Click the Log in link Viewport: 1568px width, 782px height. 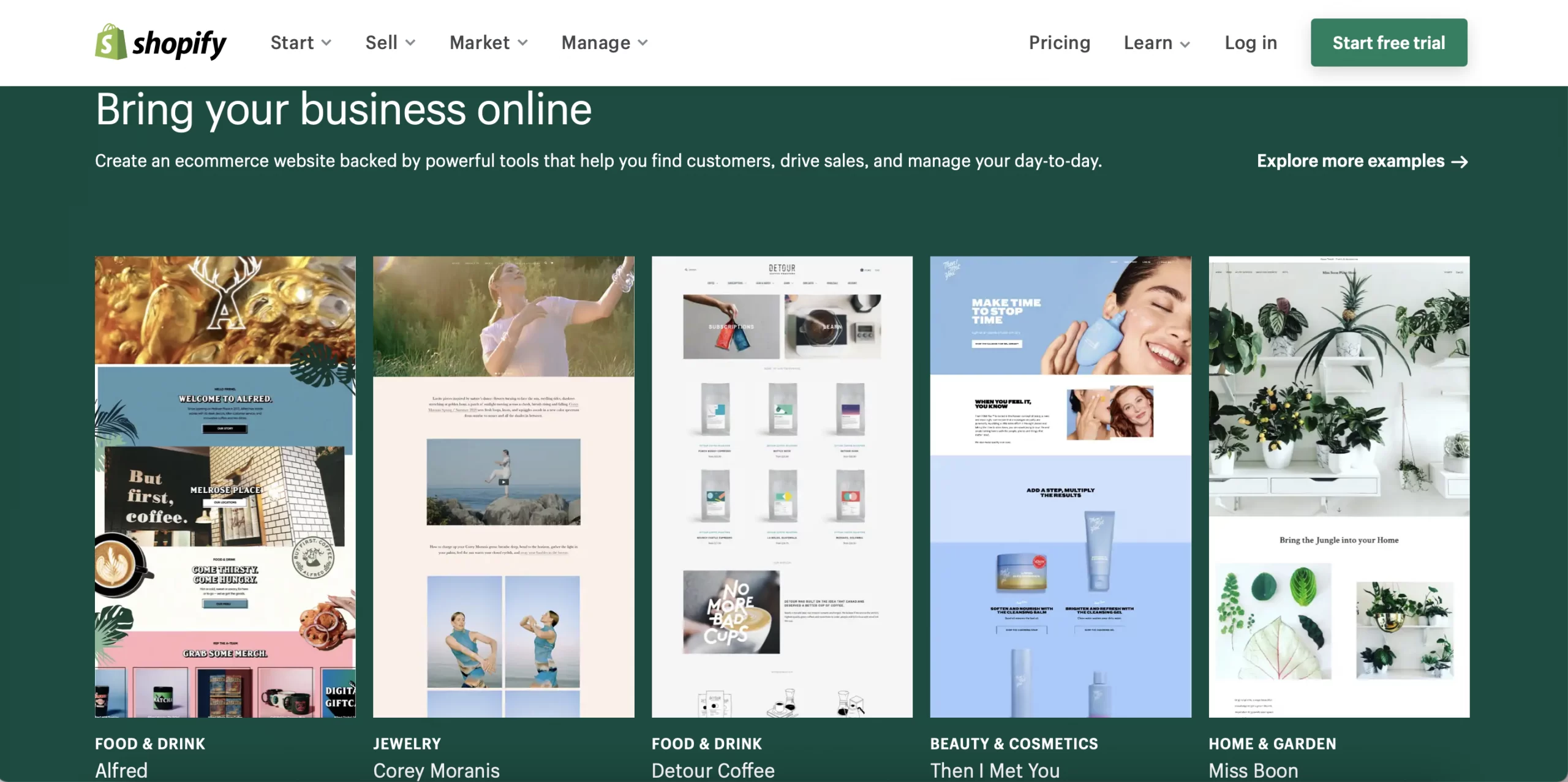tap(1251, 42)
